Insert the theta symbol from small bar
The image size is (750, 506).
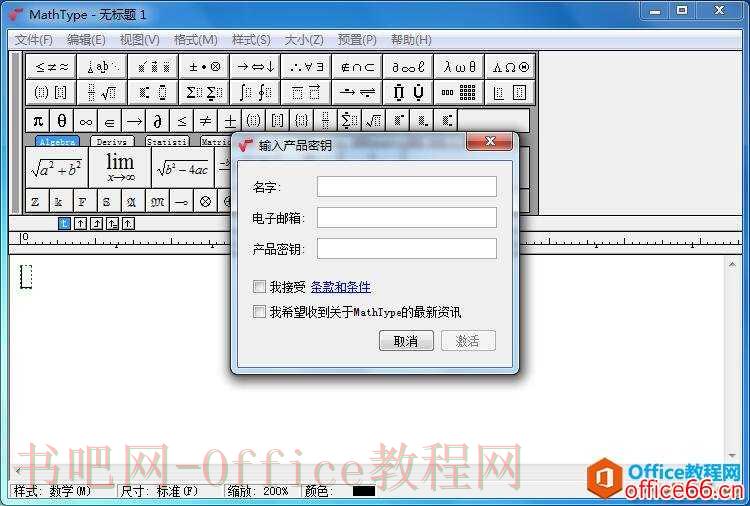tap(62, 121)
